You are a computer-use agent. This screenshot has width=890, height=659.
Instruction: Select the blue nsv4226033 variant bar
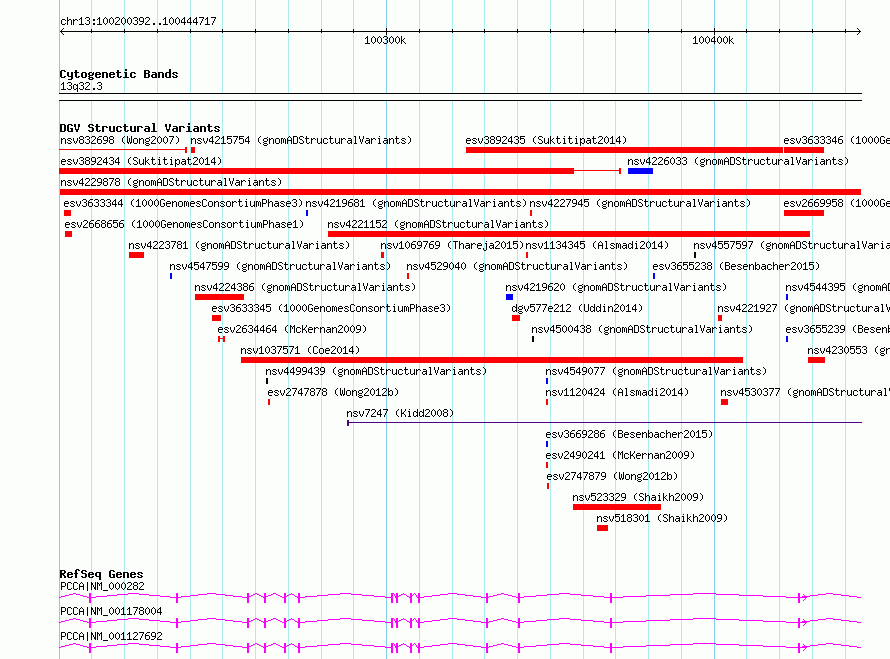tap(640, 171)
